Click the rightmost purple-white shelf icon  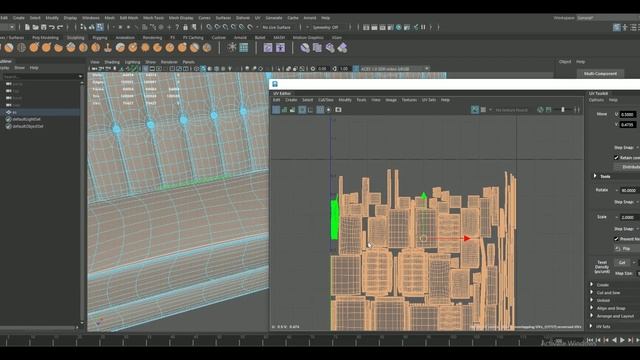(x=342, y=48)
